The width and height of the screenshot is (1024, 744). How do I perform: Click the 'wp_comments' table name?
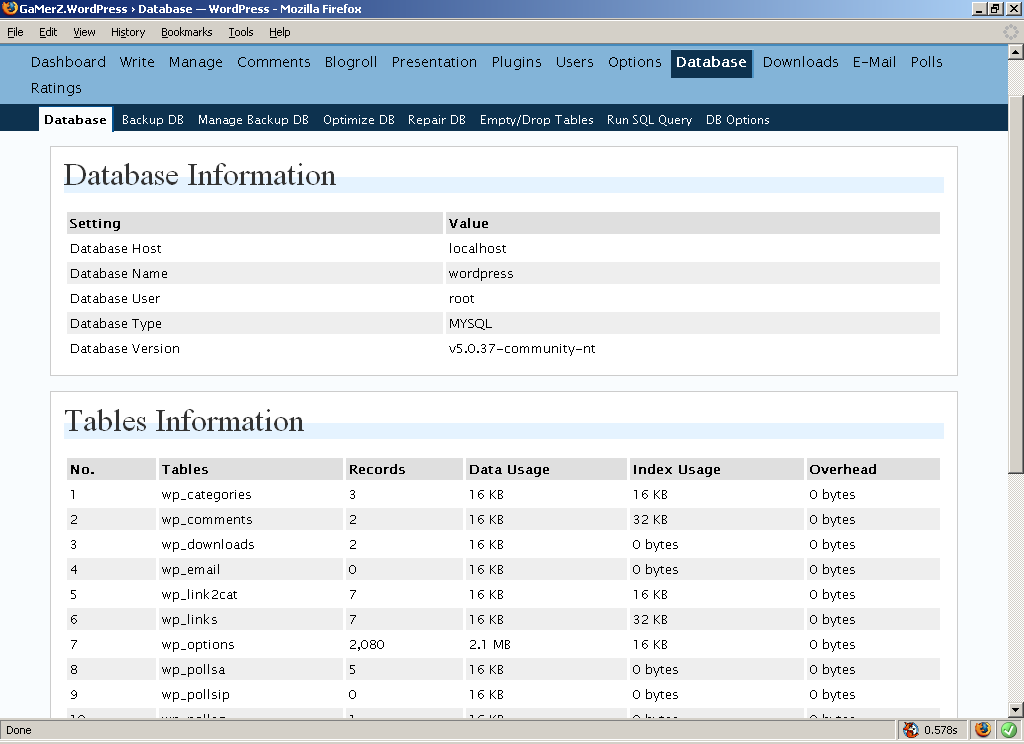tap(207, 519)
